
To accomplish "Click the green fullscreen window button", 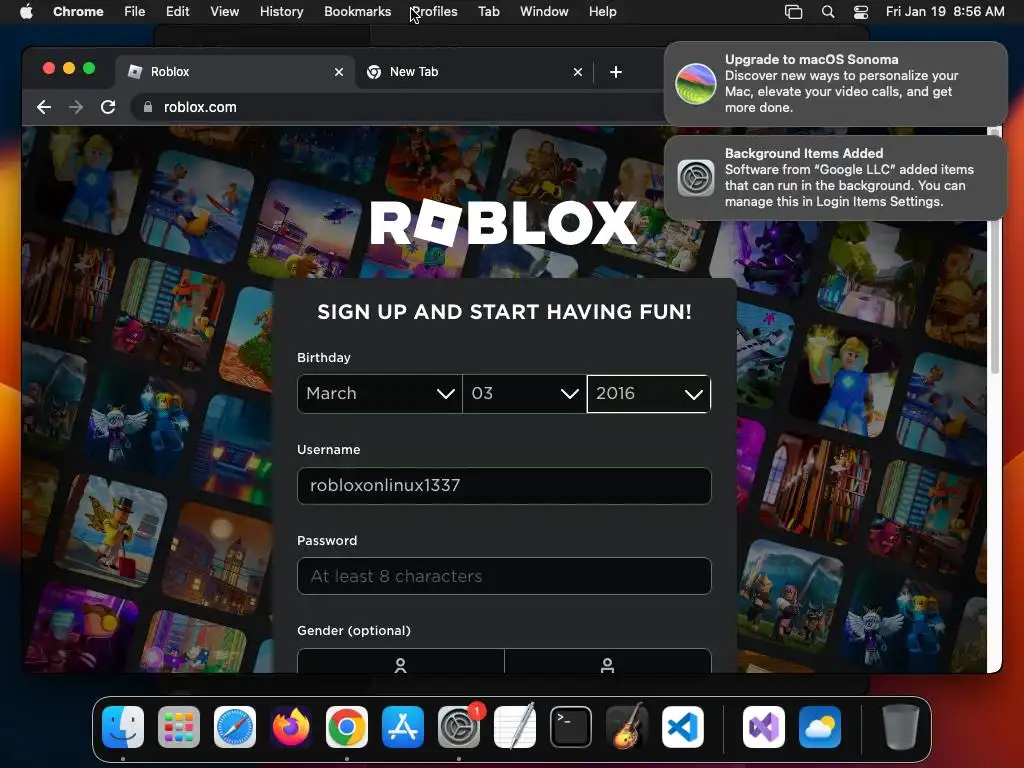I will pos(89,69).
